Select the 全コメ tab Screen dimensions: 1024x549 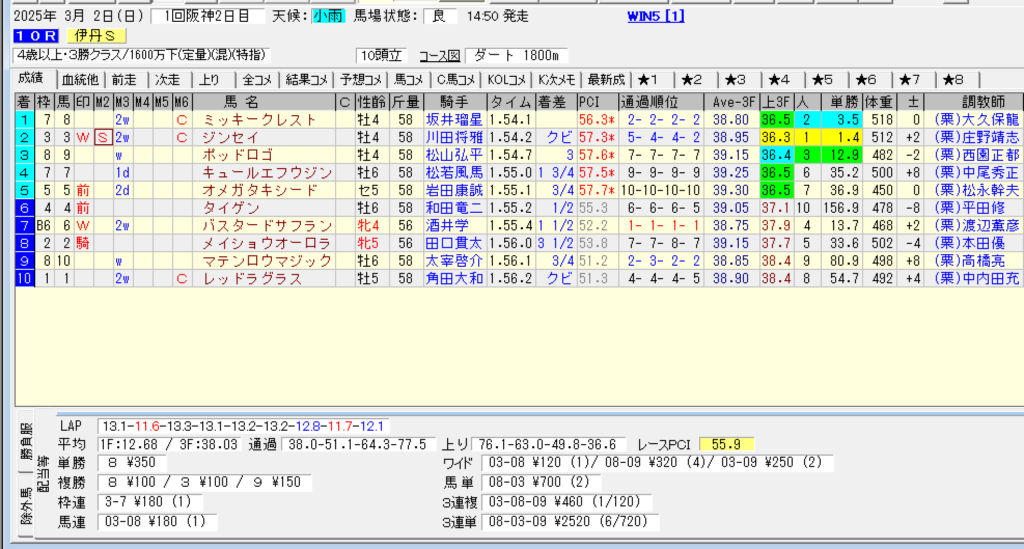click(x=257, y=80)
